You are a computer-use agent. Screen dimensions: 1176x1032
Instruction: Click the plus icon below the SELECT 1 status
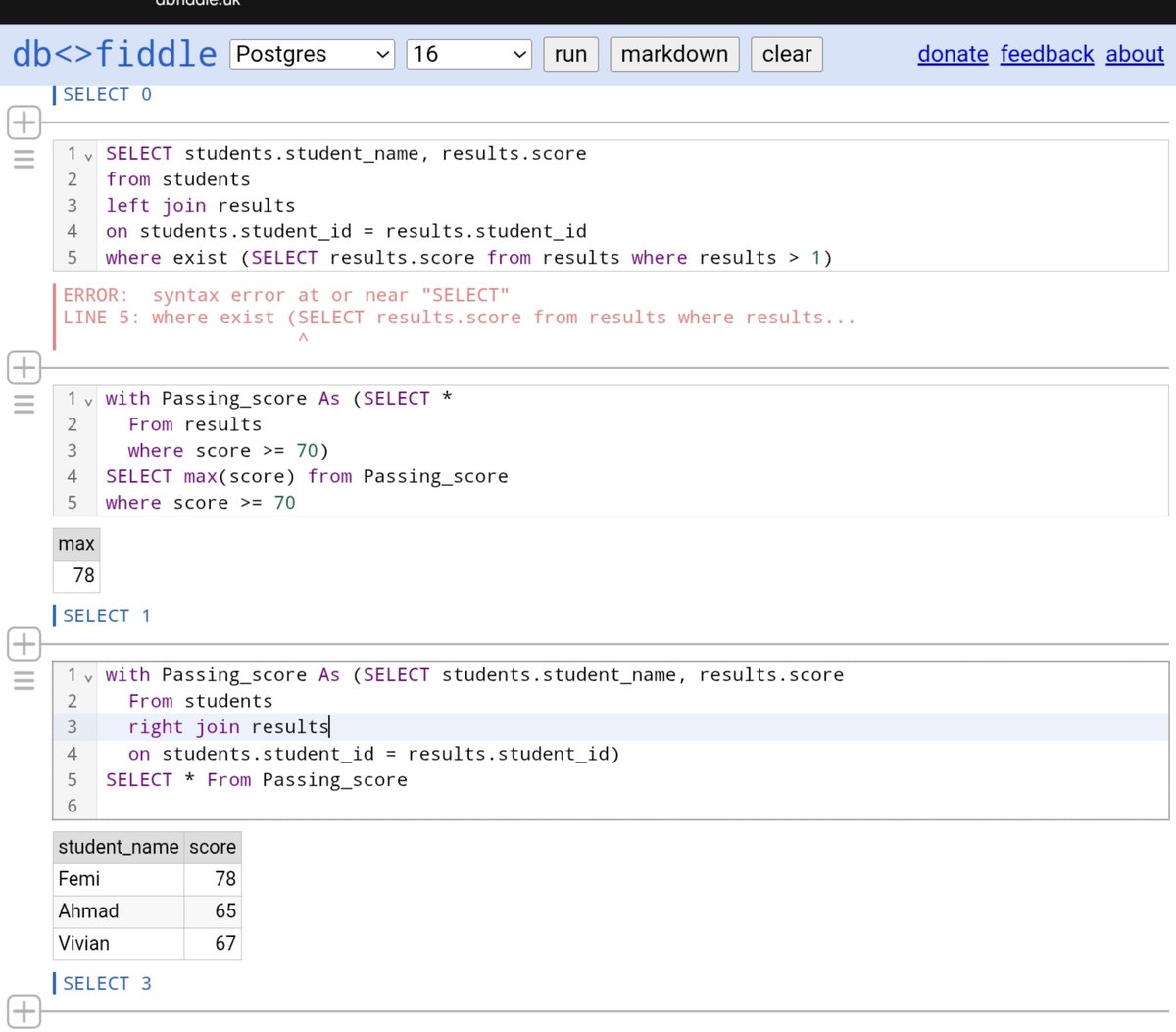pos(24,644)
